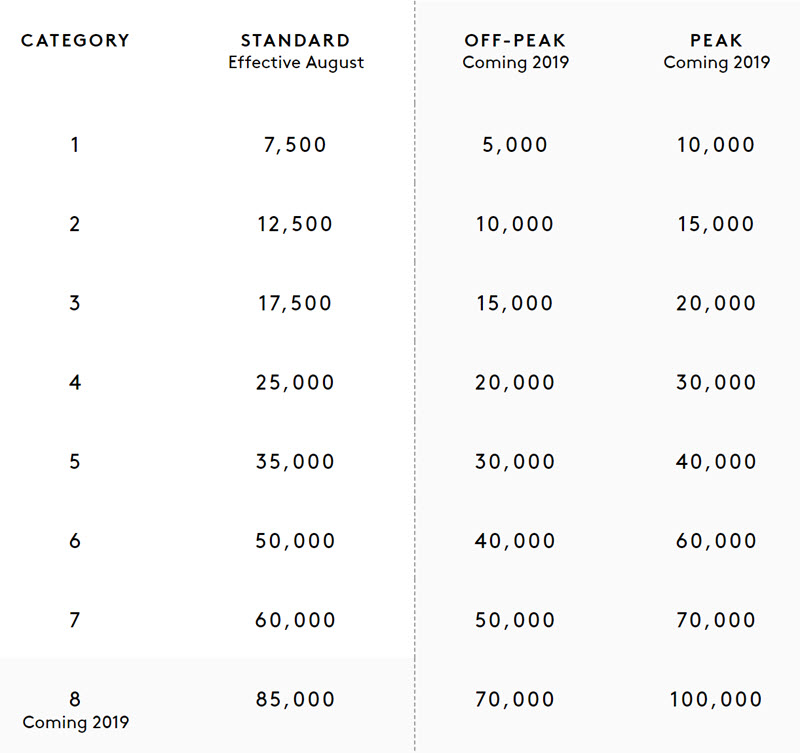Viewport: 800px width, 753px height.
Task: Click the OFF-PEAK Coming 2019 header
Action: point(515,52)
